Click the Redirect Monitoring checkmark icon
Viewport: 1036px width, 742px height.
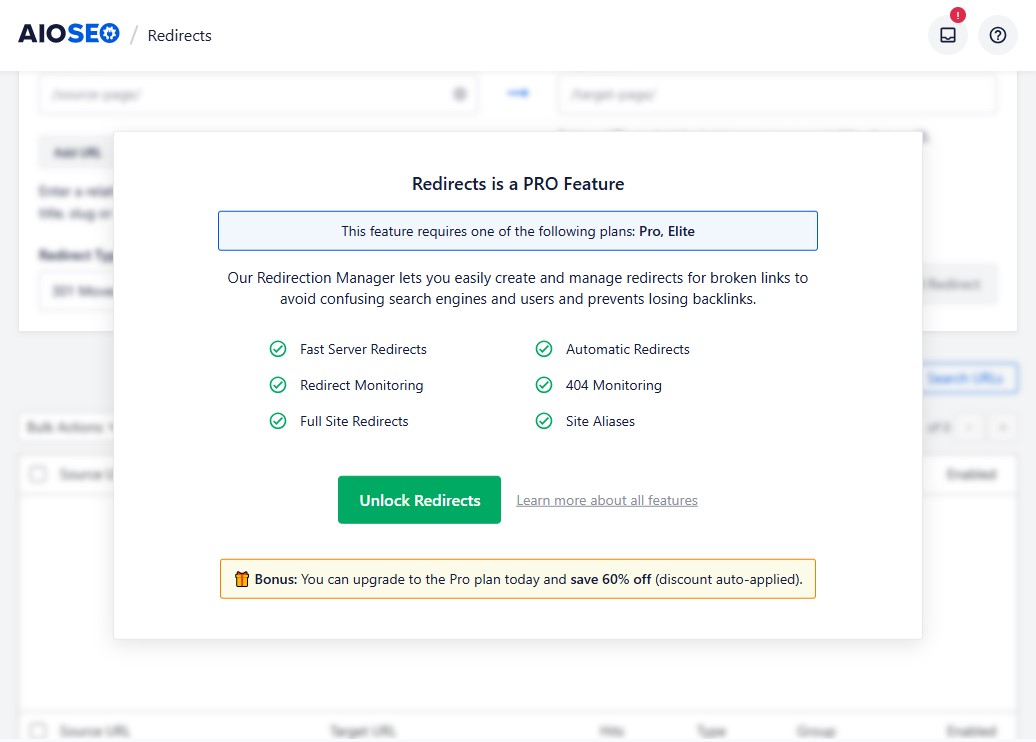278,385
